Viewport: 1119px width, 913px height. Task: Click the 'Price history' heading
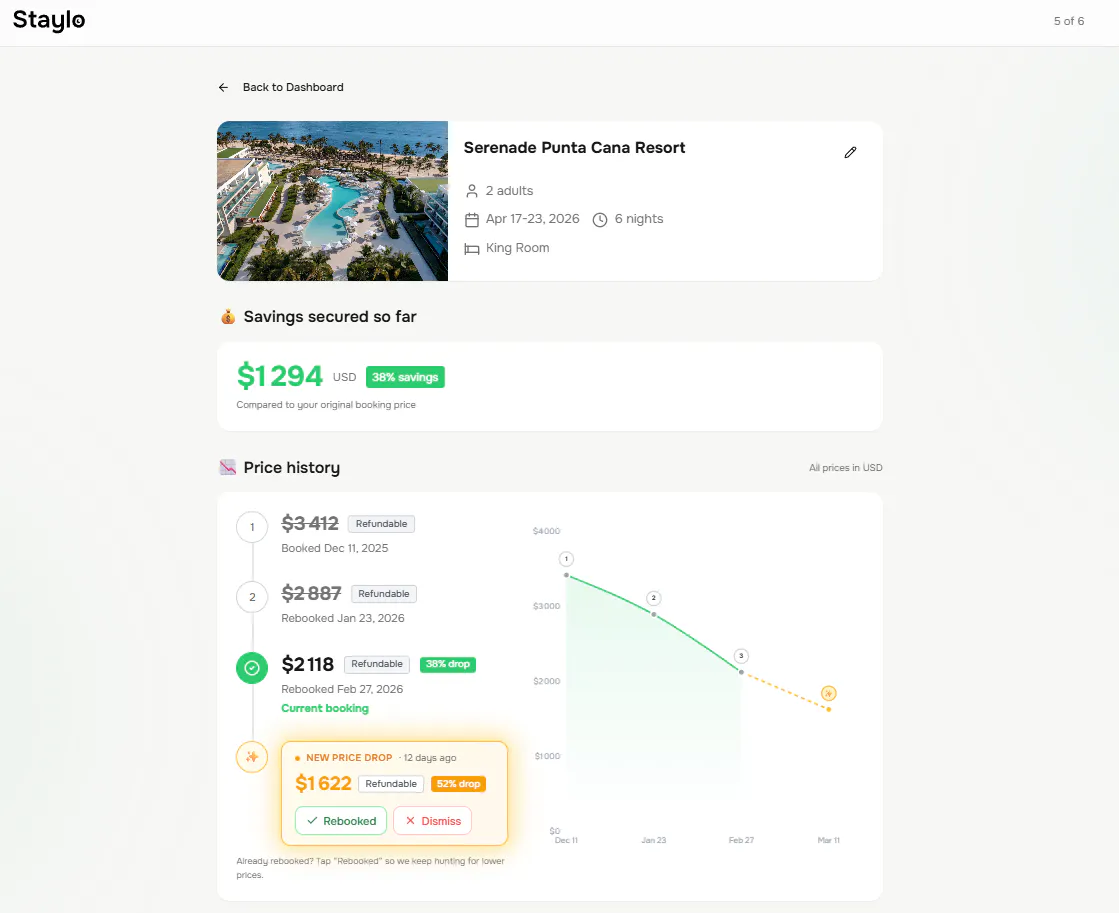(292, 468)
